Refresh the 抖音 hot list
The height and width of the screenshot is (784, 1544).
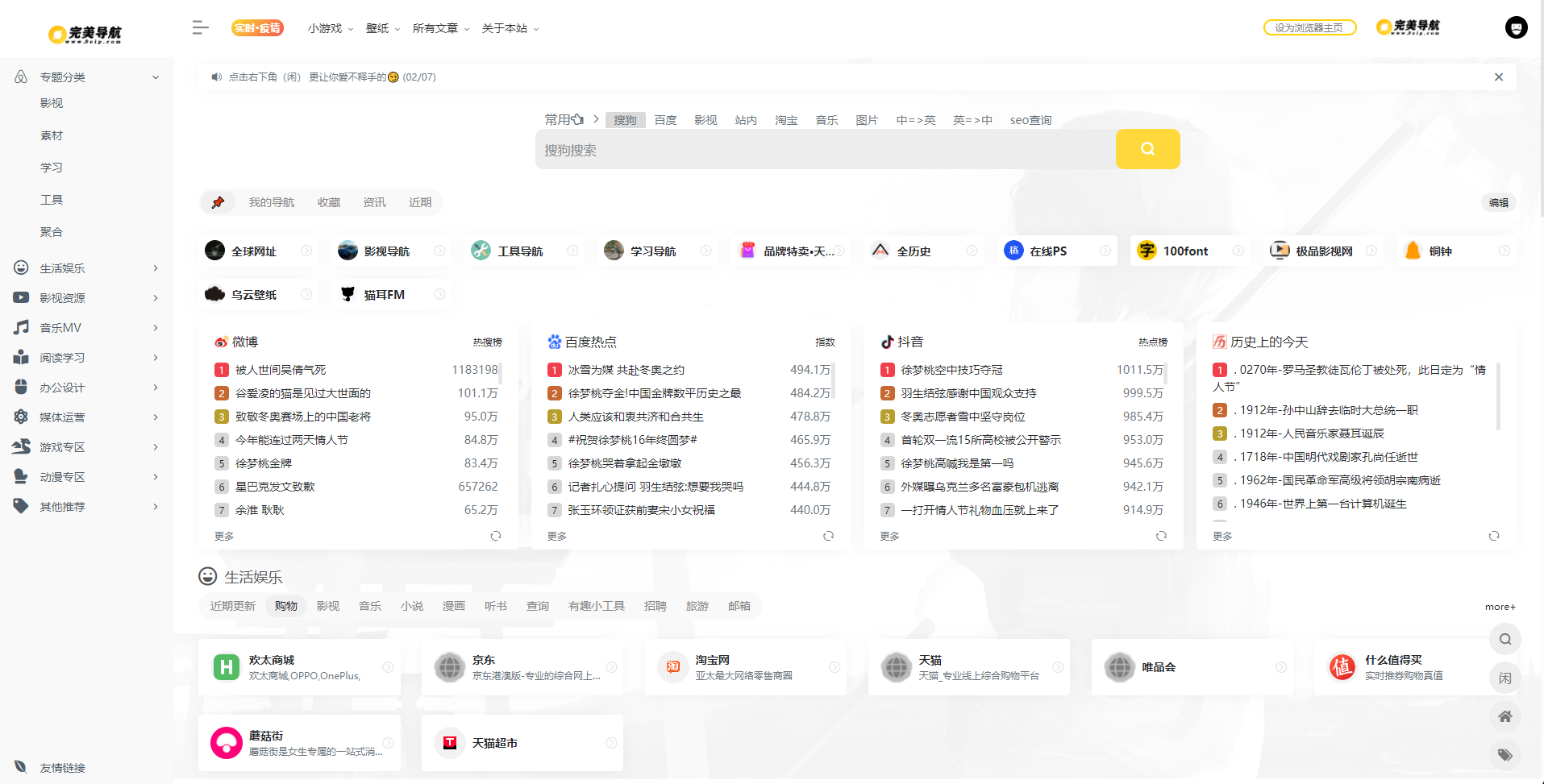tap(1161, 536)
